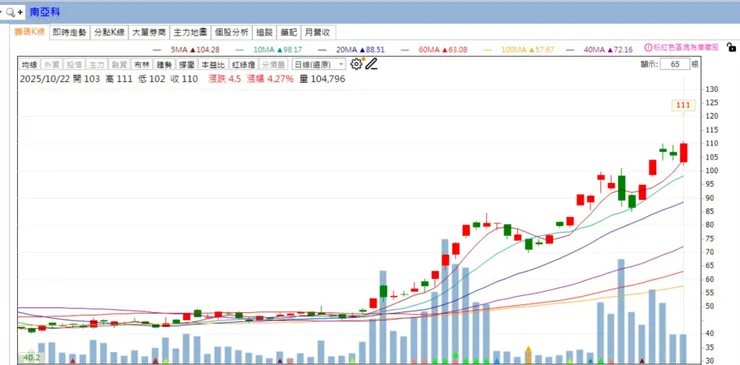Enable the 主力 overlay button

[x=96, y=65]
